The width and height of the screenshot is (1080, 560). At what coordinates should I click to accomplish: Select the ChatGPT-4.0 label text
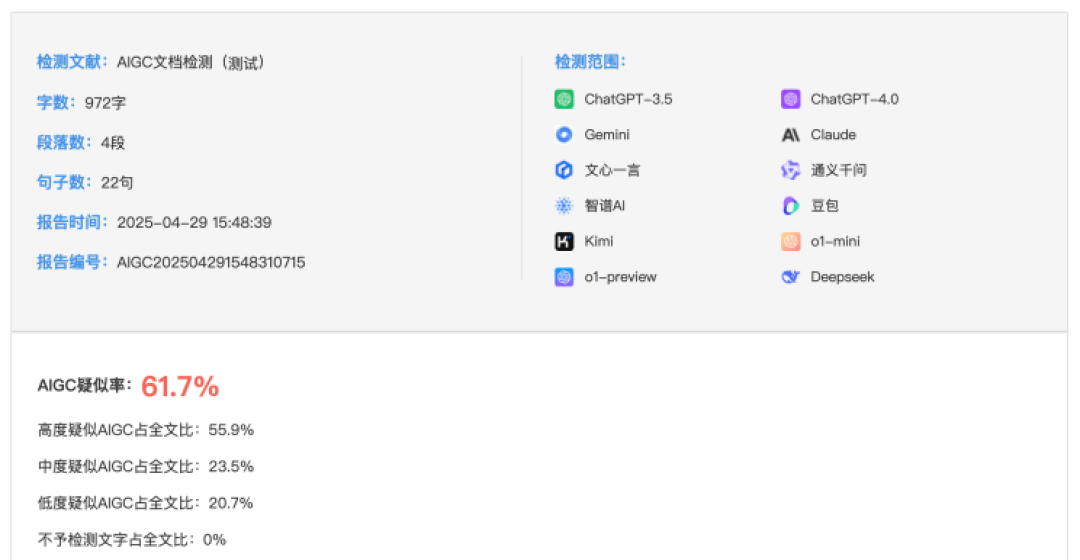click(x=854, y=99)
